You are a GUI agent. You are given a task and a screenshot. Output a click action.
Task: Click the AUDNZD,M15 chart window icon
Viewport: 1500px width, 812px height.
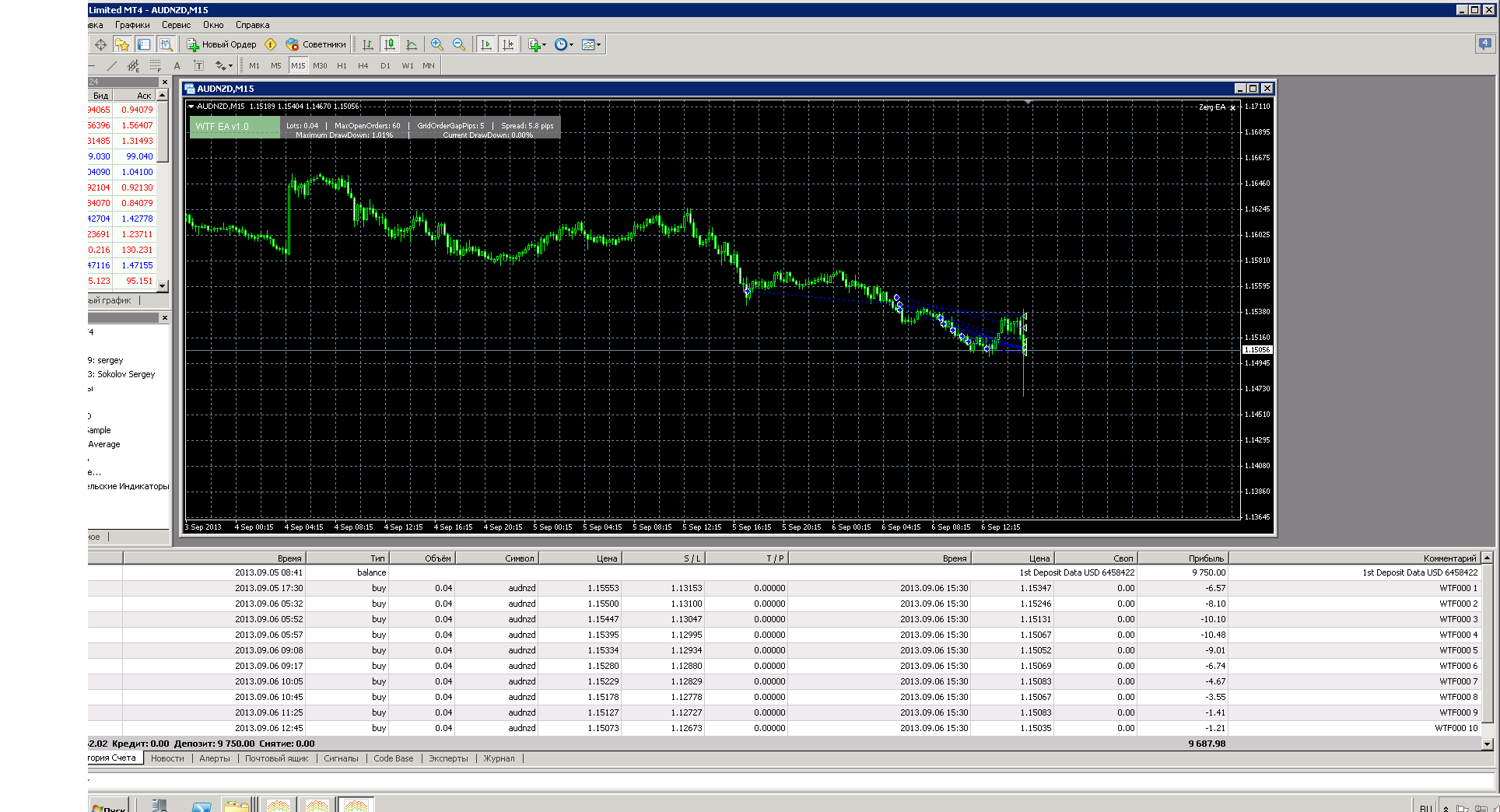pos(189,89)
